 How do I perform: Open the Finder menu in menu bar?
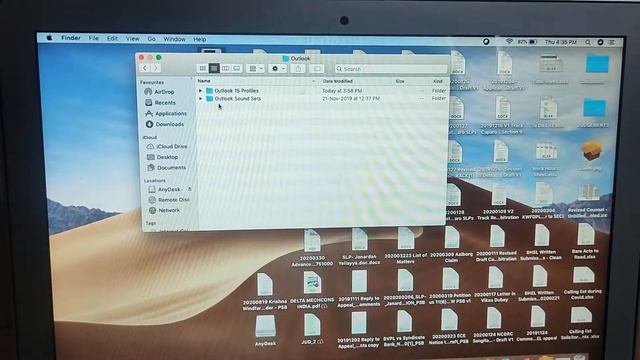tap(71, 38)
